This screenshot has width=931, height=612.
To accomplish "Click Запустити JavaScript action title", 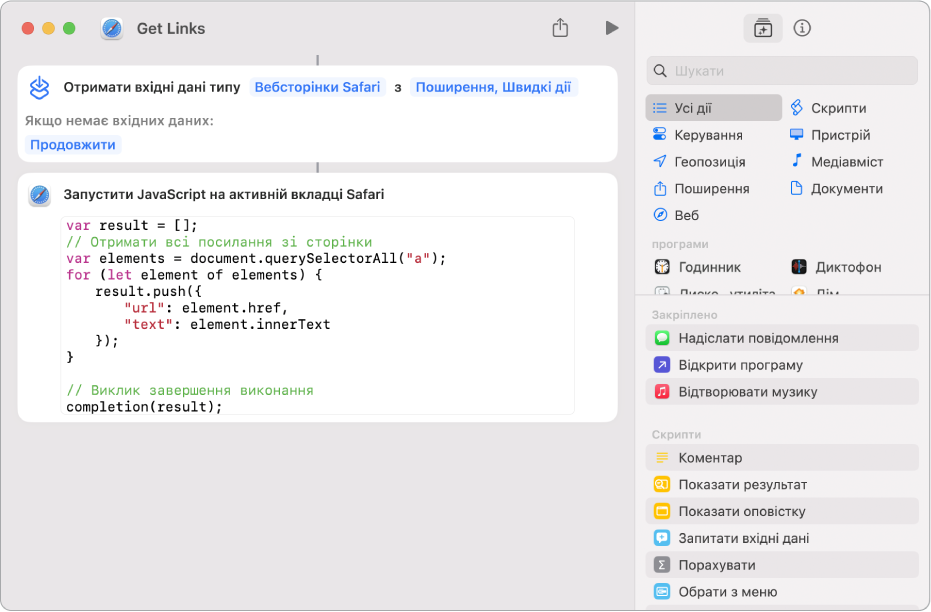I will (x=224, y=195).
